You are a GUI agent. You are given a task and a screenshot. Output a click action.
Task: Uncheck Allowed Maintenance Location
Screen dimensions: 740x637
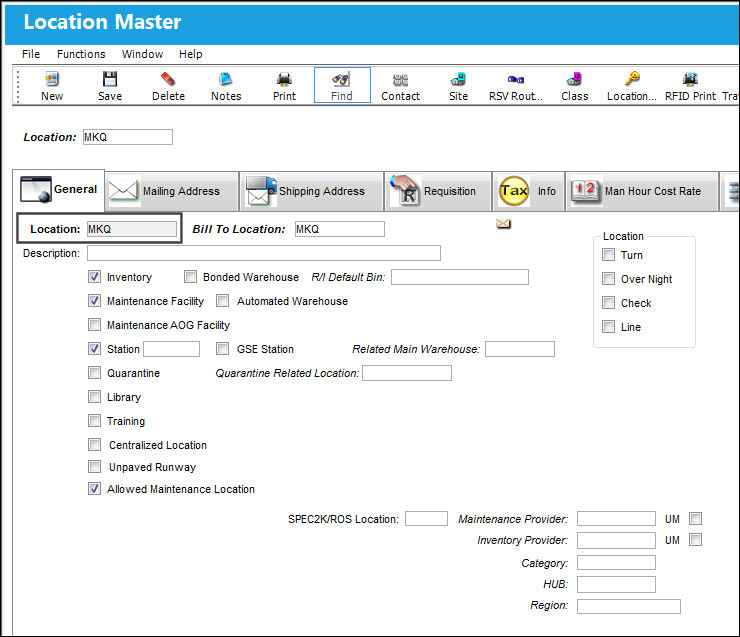tap(94, 488)
